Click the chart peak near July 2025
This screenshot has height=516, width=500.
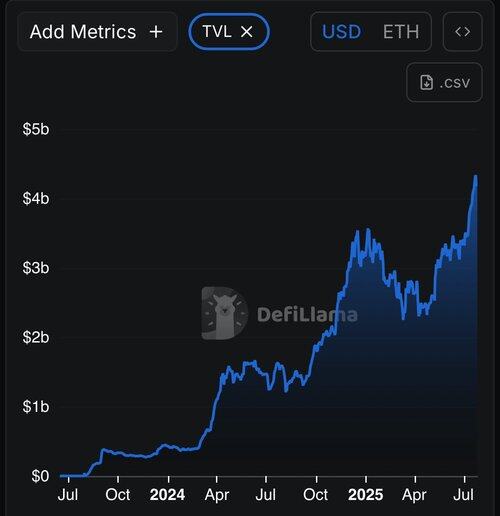point(476,176)
